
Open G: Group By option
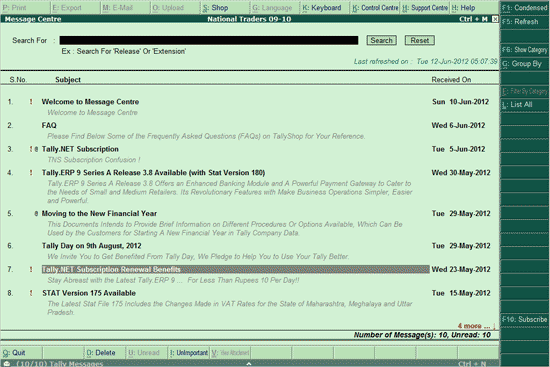[524, 64]
